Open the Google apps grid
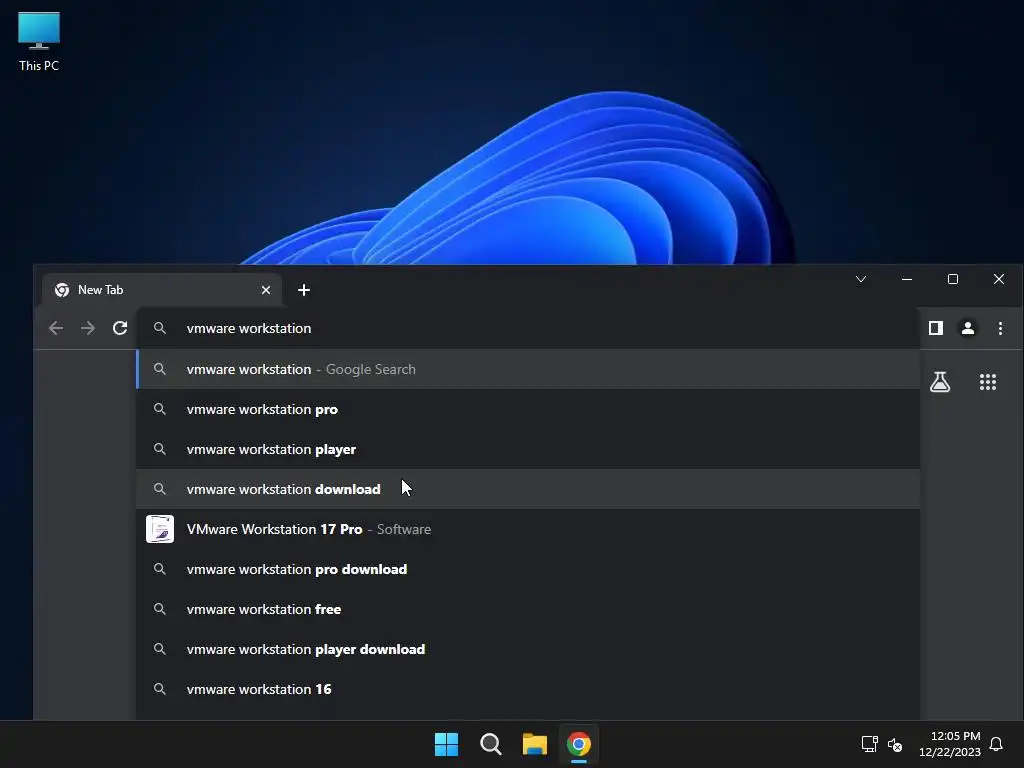1024x768 pixels. click(x=988, y=382)
